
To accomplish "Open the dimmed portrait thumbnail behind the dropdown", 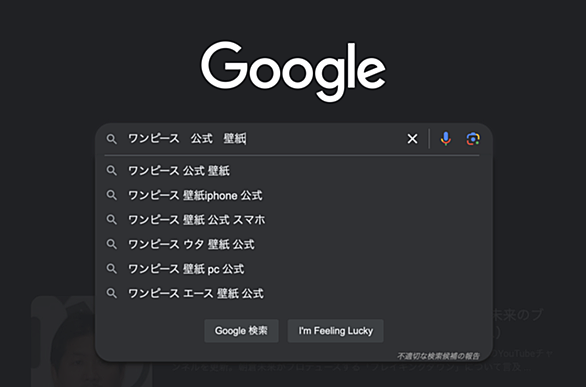I will pyautogui.click(x=63, y=342).
